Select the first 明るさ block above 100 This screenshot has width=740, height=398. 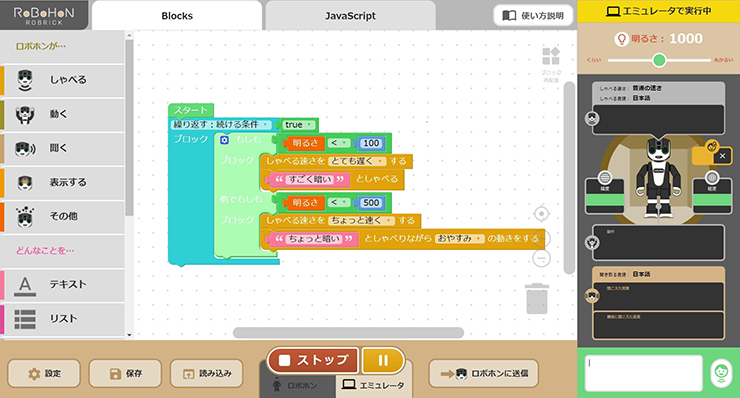coord(304,143)
